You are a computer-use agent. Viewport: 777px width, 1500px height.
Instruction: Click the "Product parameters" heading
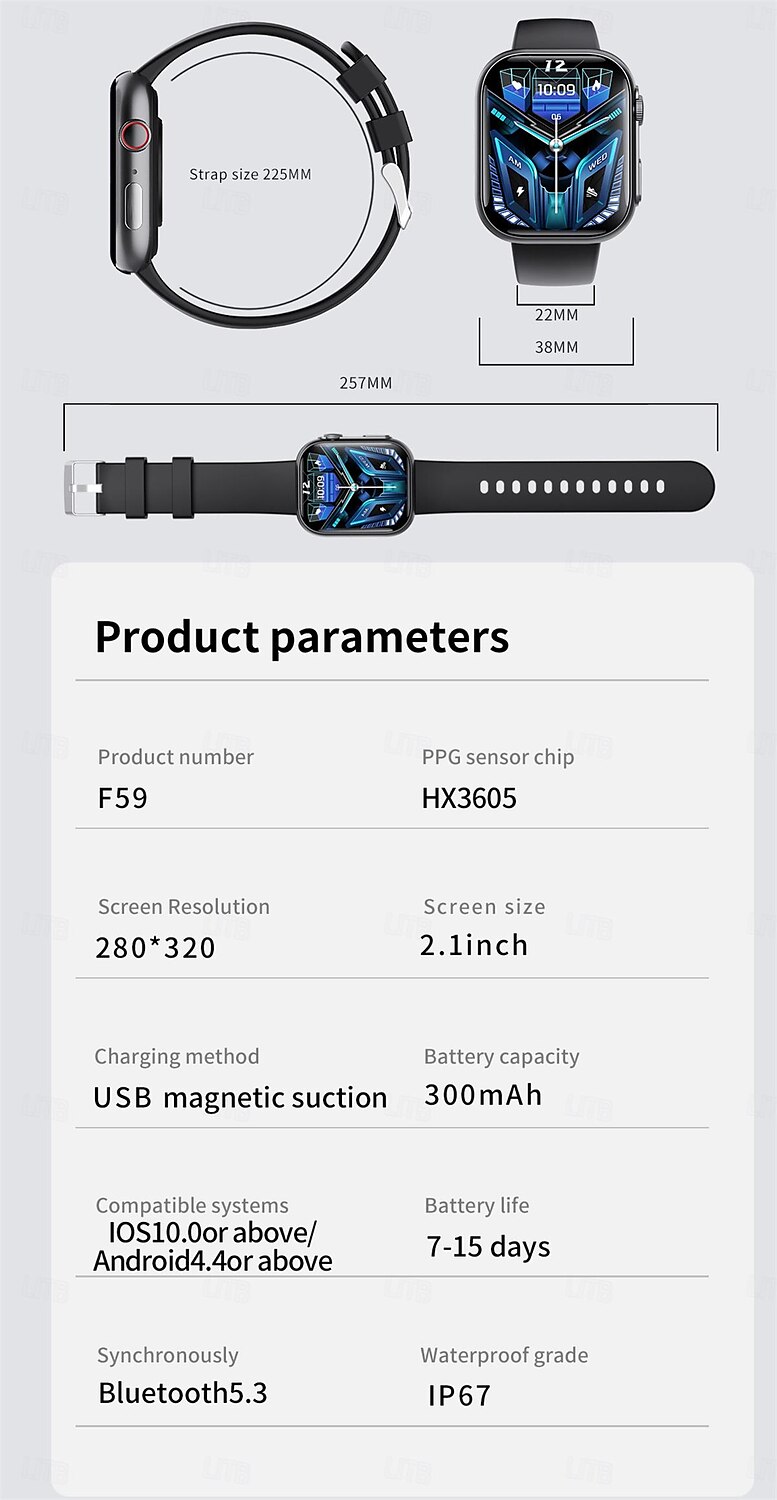[x=302, y=637]
